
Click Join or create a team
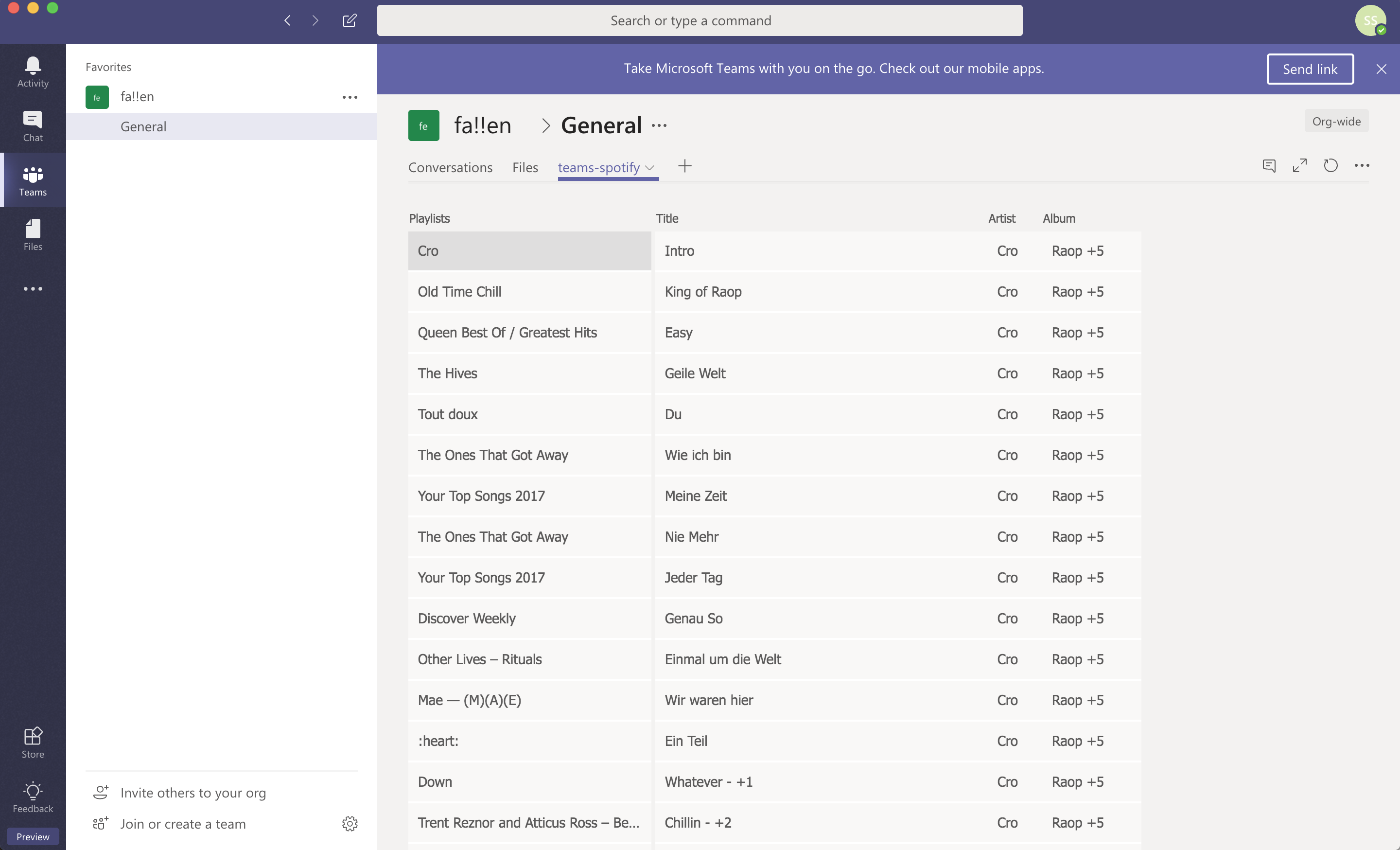click(182, 823)
